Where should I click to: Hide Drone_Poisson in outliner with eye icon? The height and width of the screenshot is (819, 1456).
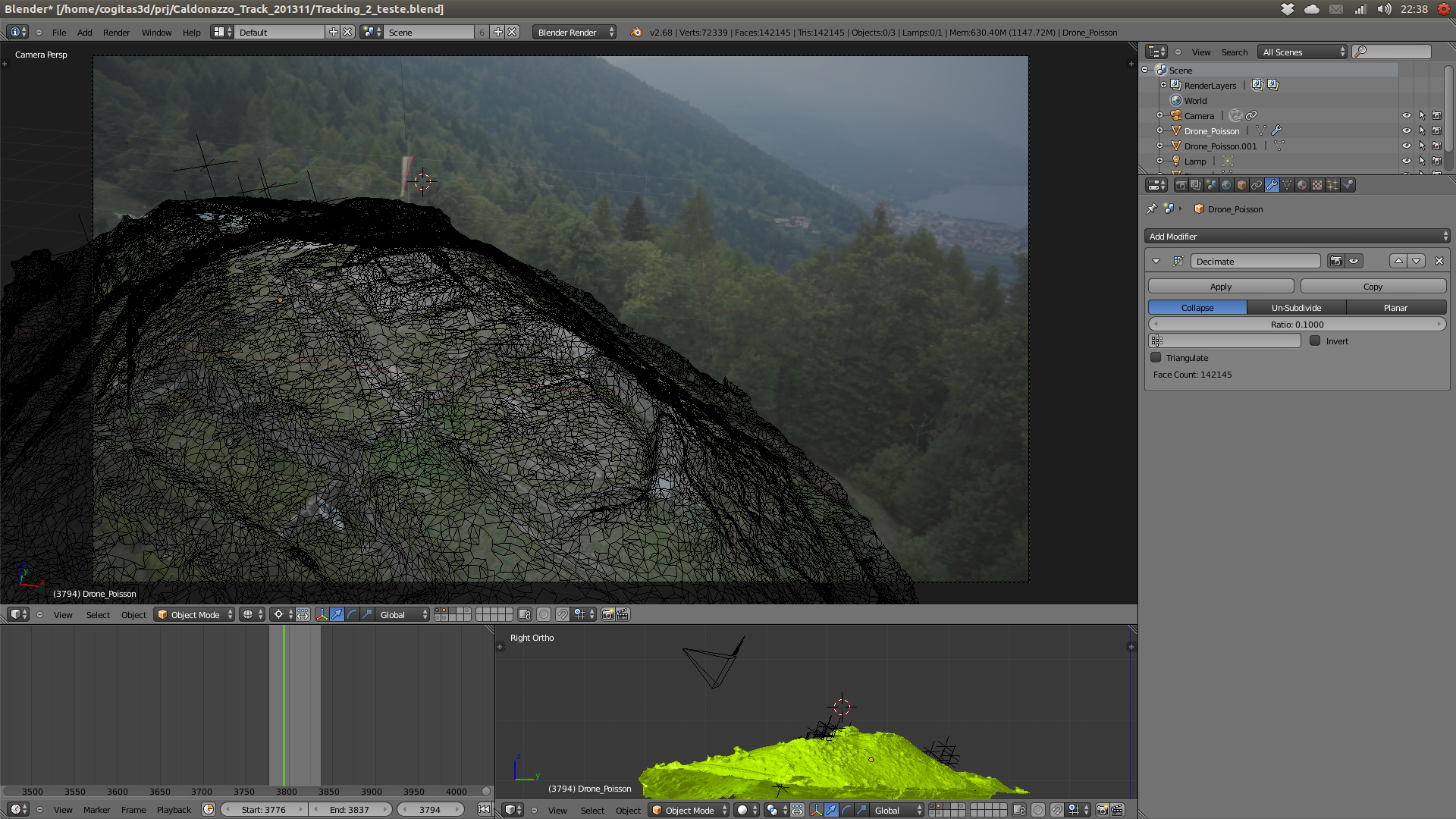(1406, 130)
